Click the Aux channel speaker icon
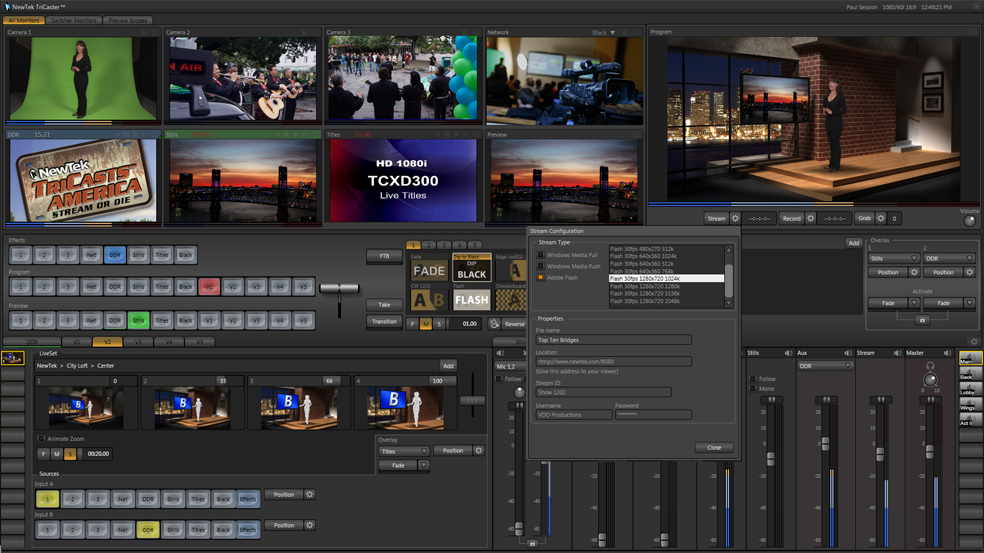This screenshot has width=984, height=553. coord(846,353)
